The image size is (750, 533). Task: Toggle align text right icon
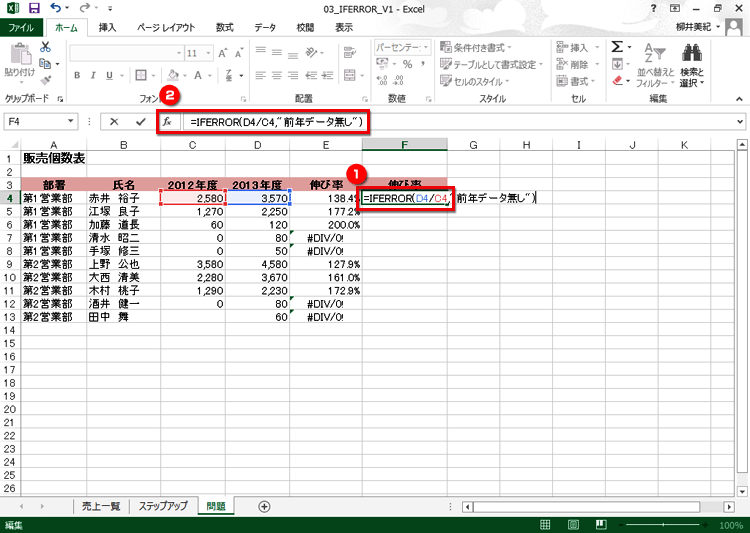click(293, 75)
